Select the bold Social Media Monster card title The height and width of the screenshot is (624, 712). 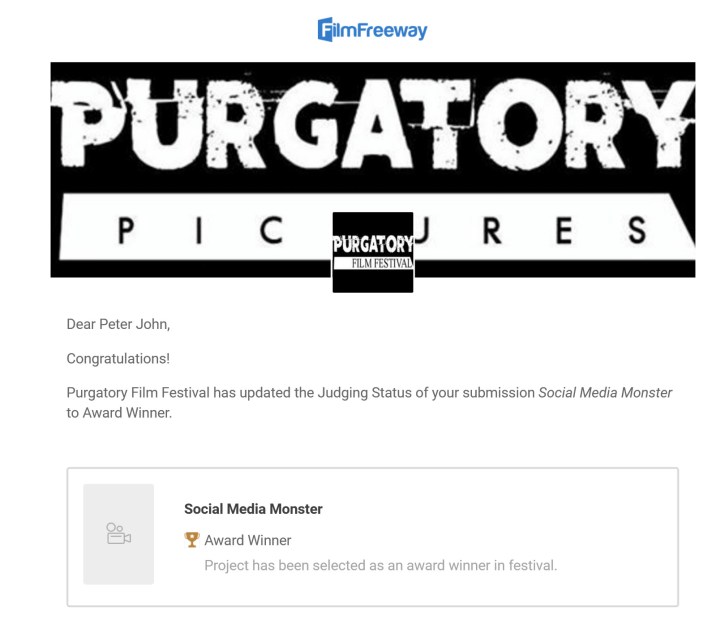[x=253, y=509]
